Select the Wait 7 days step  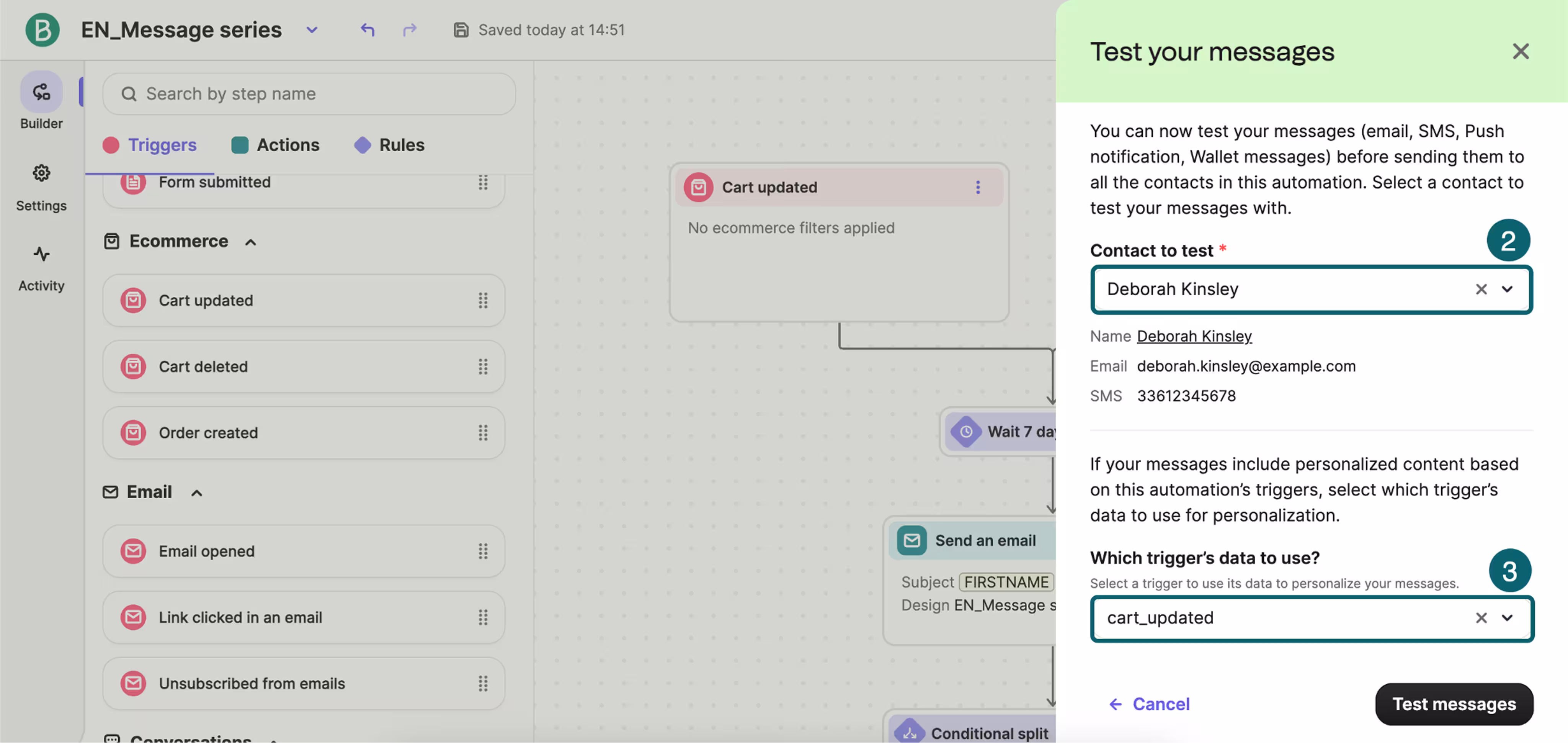[998, 432]
